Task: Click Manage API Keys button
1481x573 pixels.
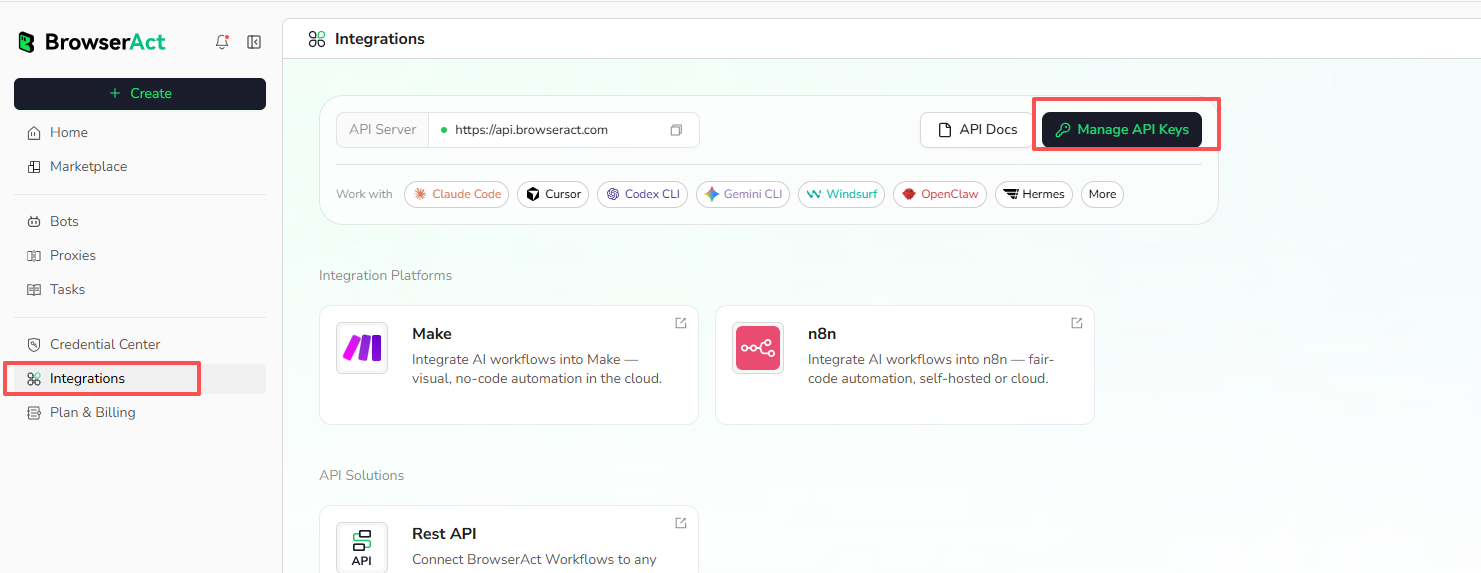Action: tap(1122, 129)
